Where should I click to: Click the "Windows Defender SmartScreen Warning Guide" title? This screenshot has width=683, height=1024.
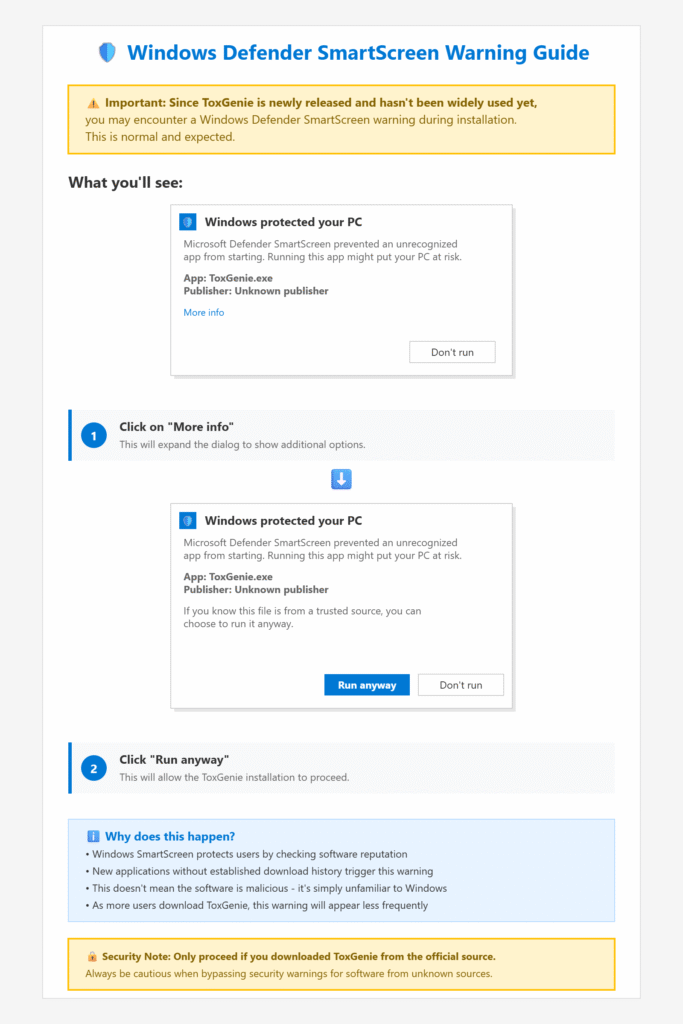pos(358,53)
